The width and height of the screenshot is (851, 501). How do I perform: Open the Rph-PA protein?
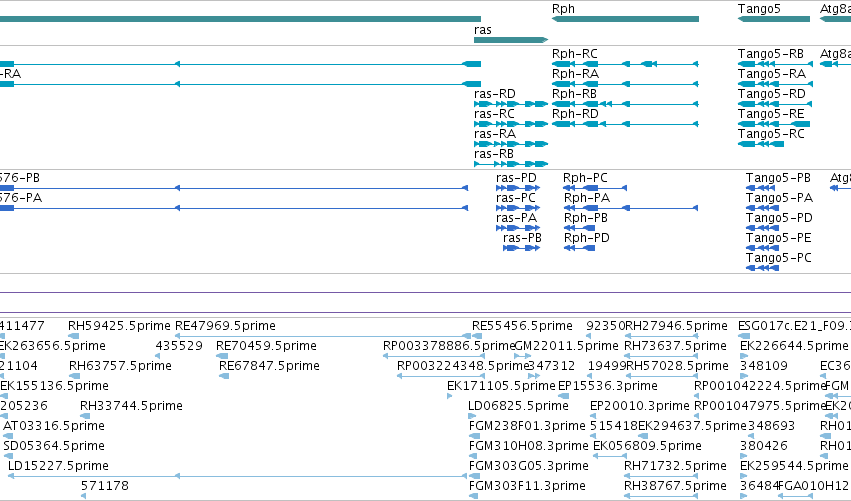587,198
